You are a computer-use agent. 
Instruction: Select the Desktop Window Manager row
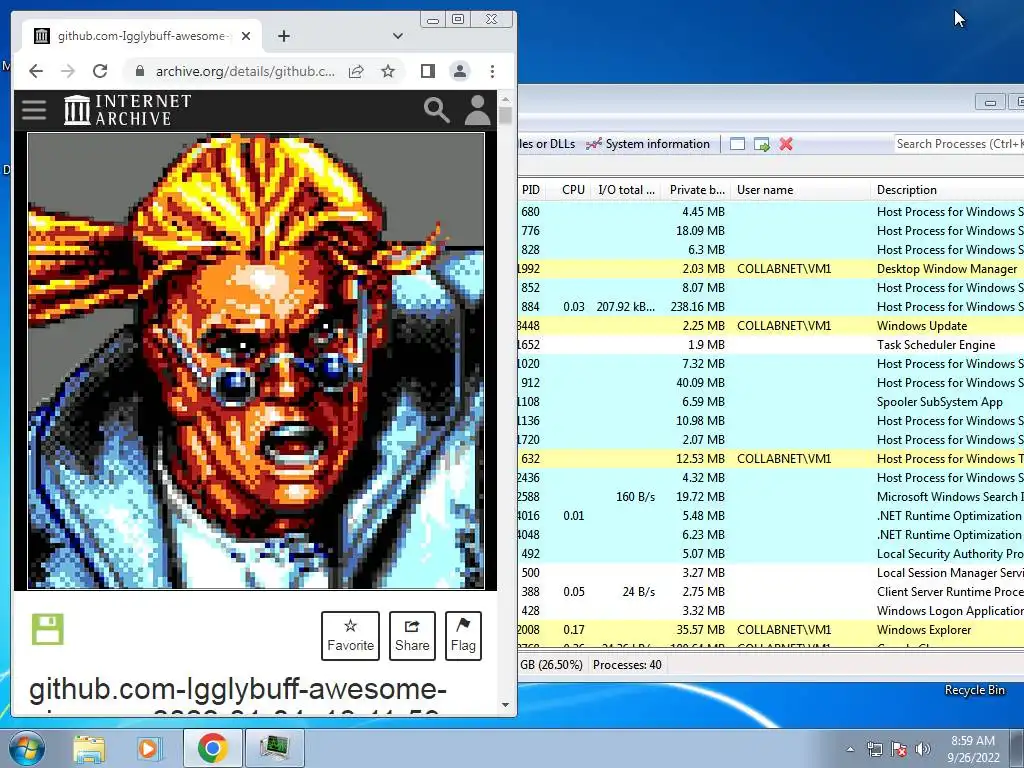click(771, 268)
